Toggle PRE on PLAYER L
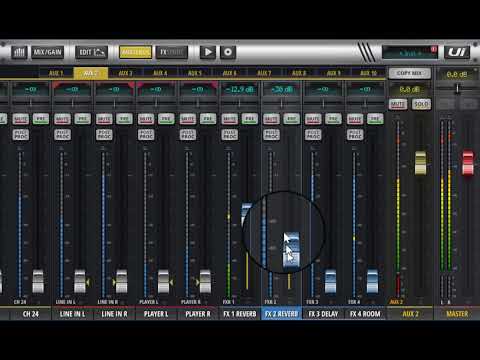The height and width of the screenshot is (360, 480). coord(166,119)
